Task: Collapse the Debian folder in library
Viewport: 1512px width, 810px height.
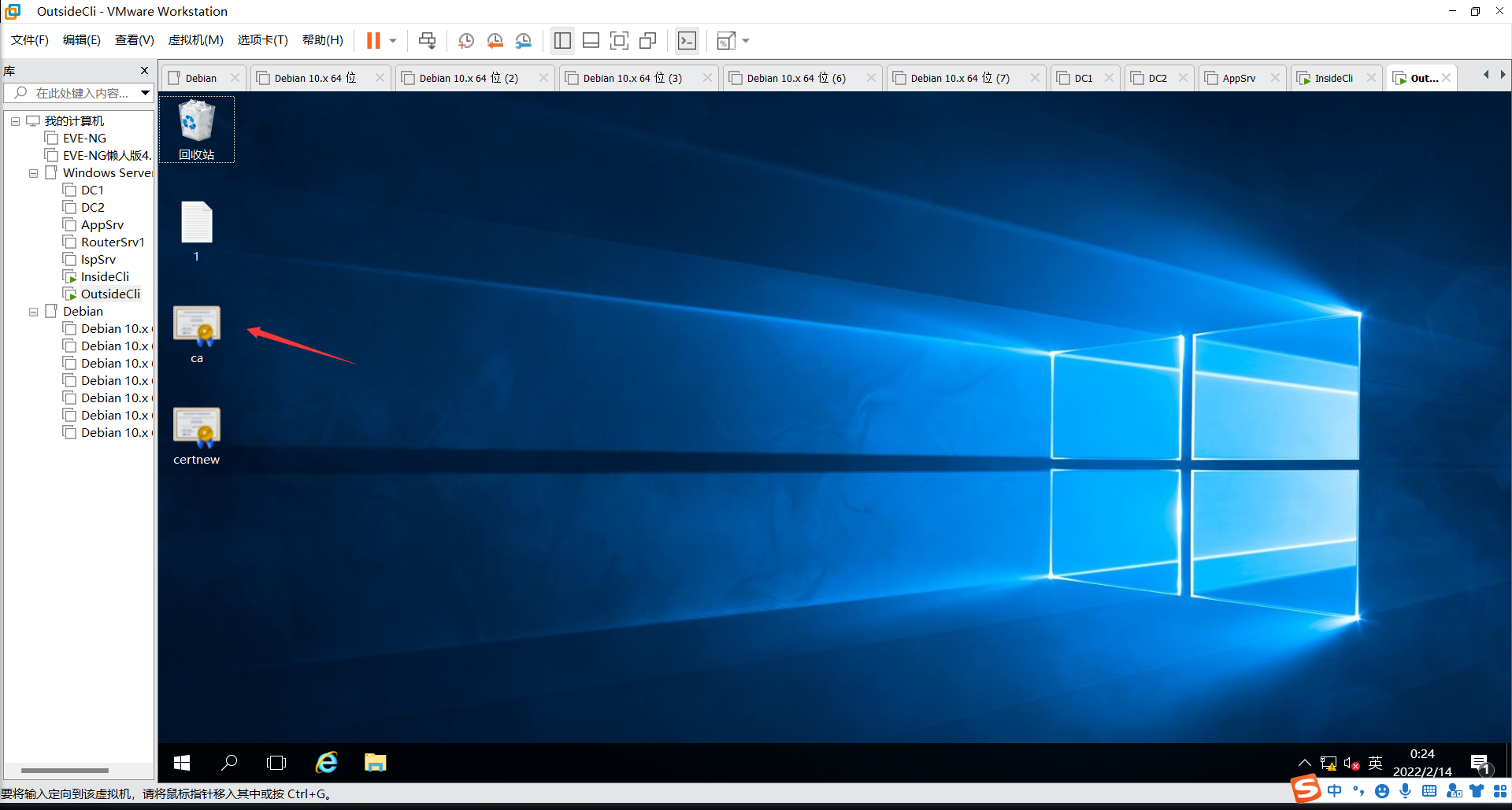Action: [x=33, y=312]
